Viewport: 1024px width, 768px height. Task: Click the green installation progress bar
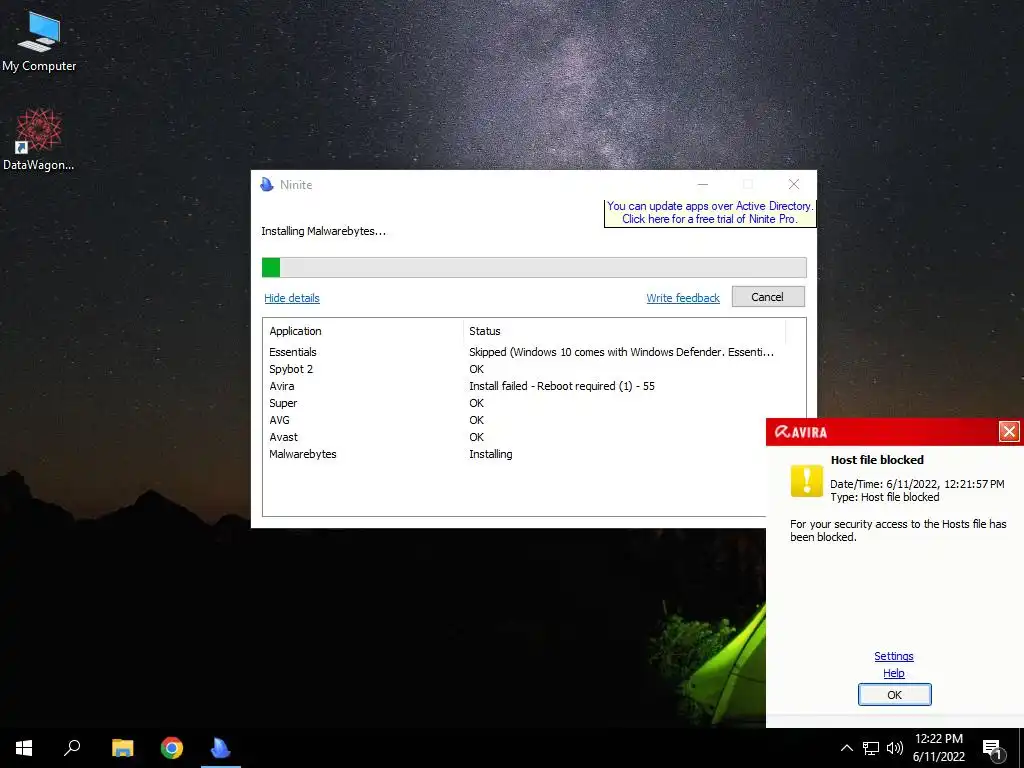(534, 267)
